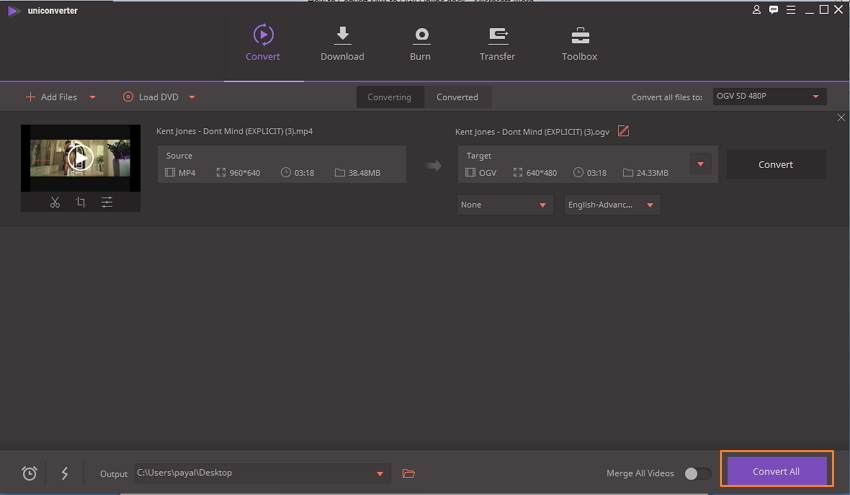The height and width of the screenshot is (495, 850).
Task: Play the Kent Jones video thumbnail
Action: point(80,158)
